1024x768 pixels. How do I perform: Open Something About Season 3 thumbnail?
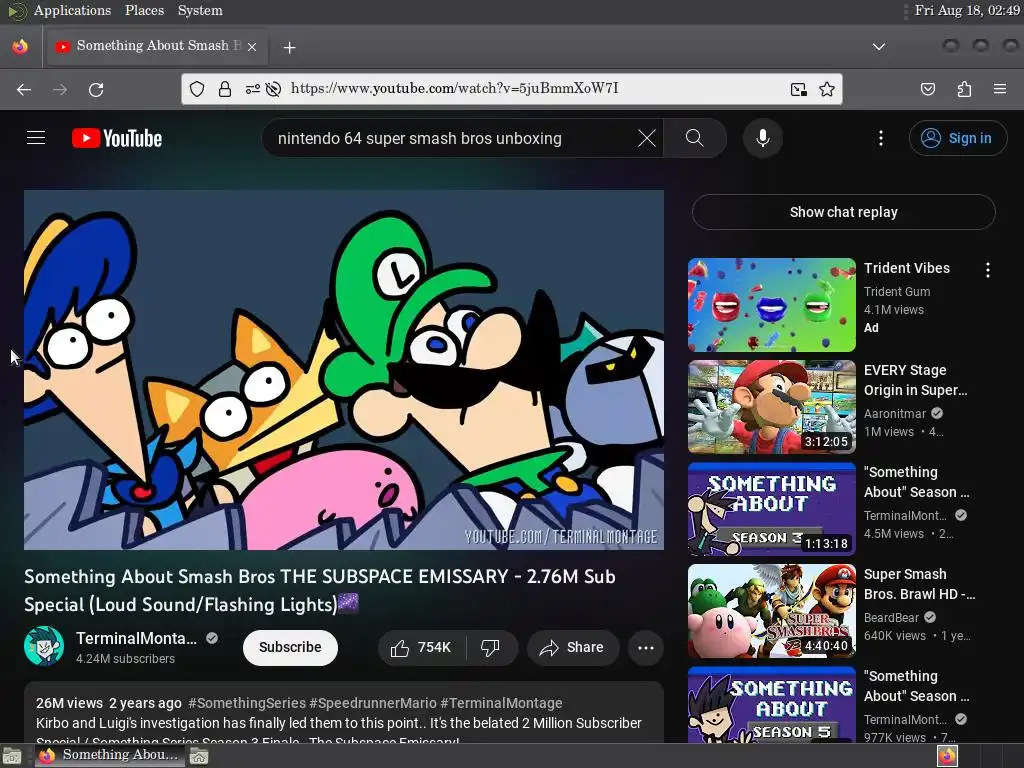(x=771, y=509)
